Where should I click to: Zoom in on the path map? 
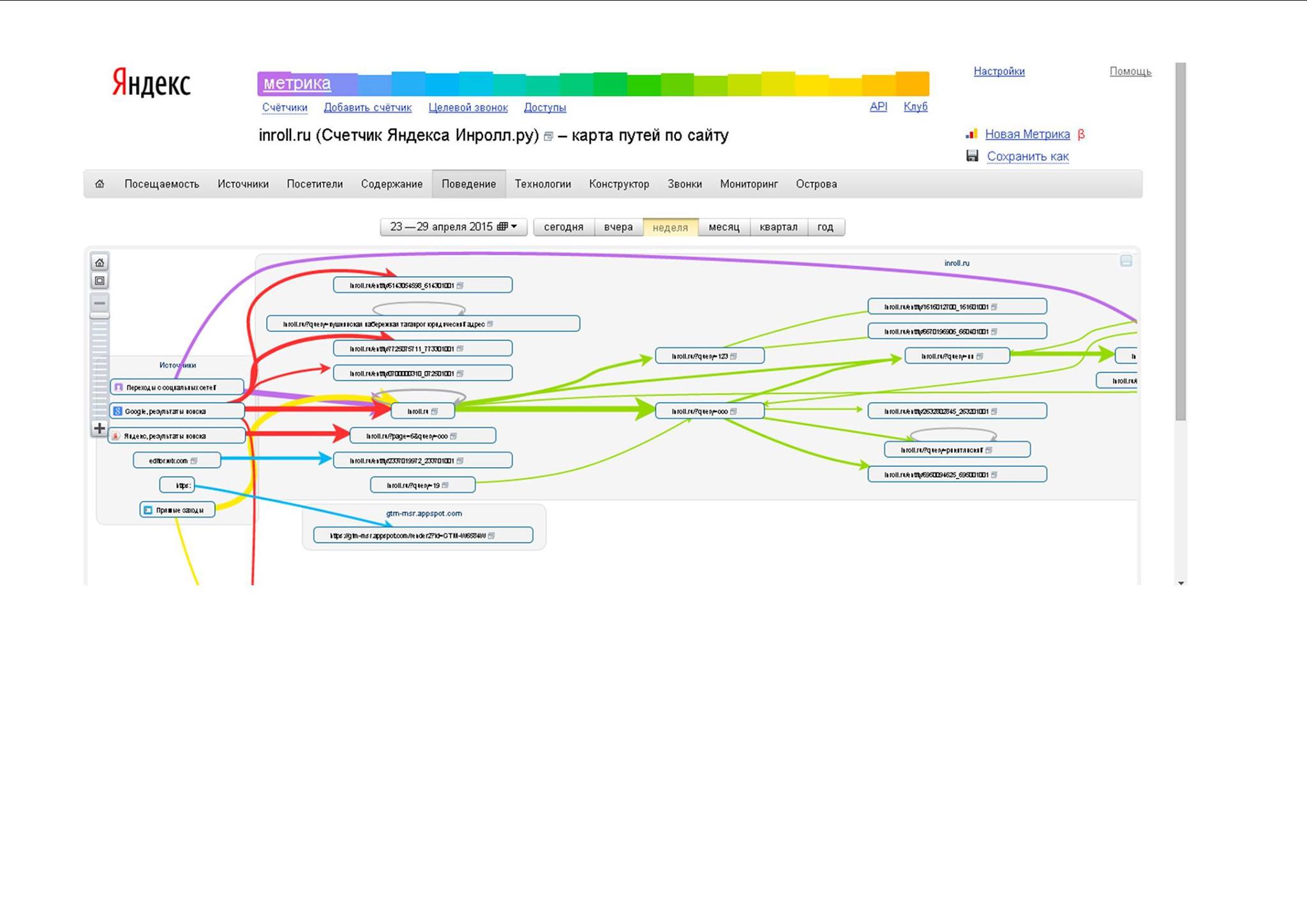pyautogui.click(x=100, y=428)
